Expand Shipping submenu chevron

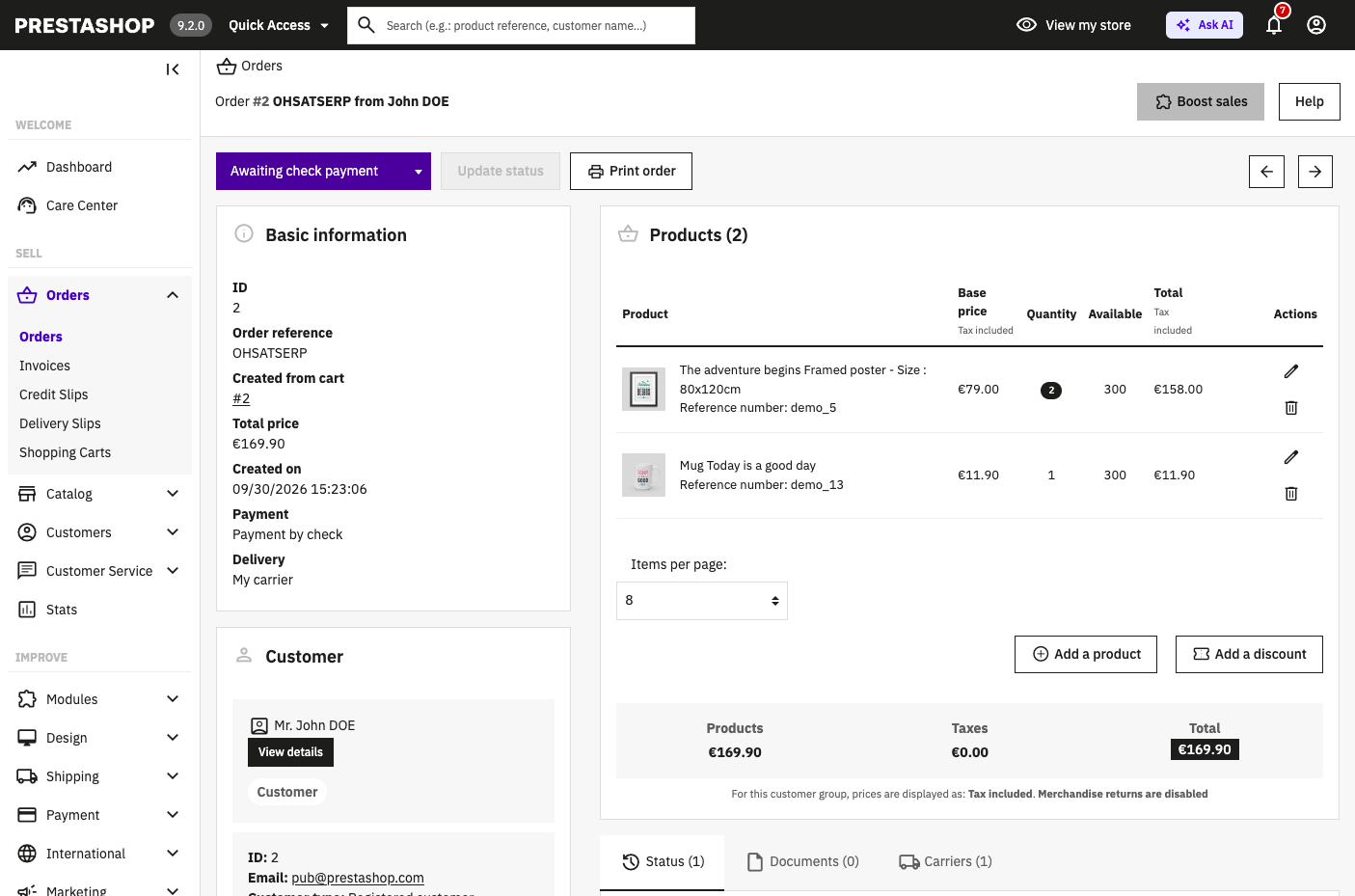tap(173, 776)
